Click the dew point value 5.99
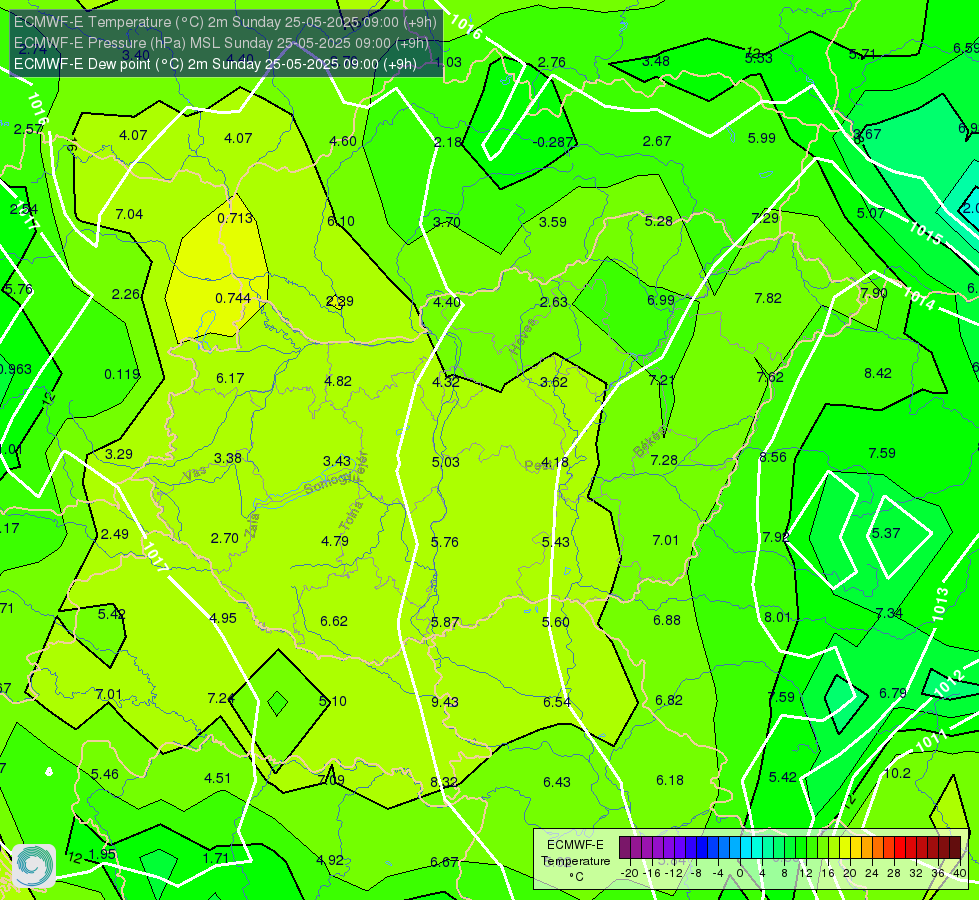The height and width of the screenshot is (900, 979). pyautogui.click(x=762, y=139)
